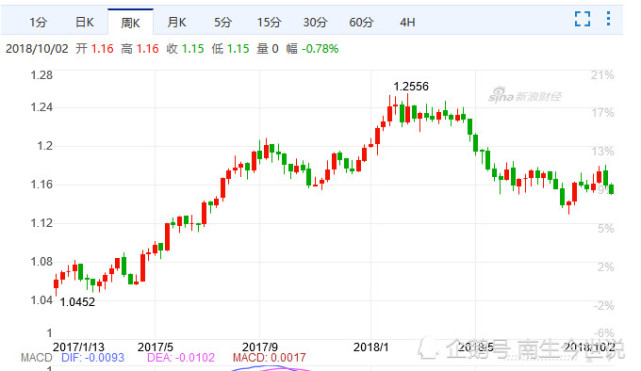Switch to the 月K monthly tab
The width and height of the screenshot is (641, 371).
177,22
